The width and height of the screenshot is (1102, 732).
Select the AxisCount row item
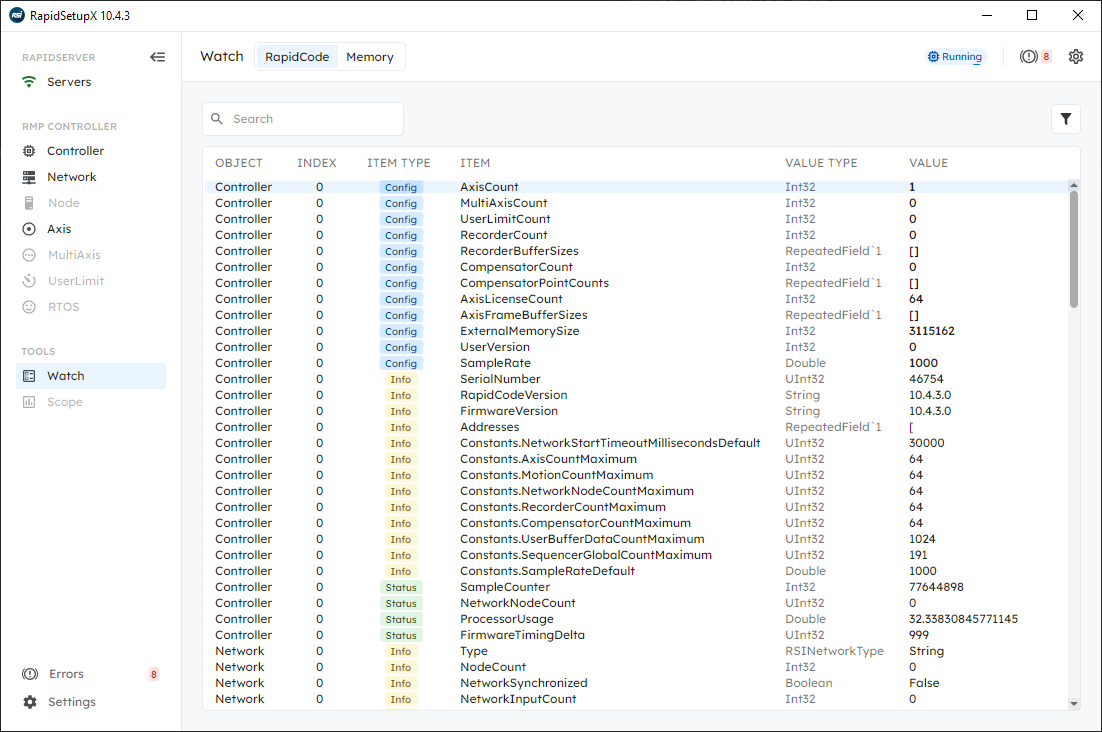(x=489, y=187)
